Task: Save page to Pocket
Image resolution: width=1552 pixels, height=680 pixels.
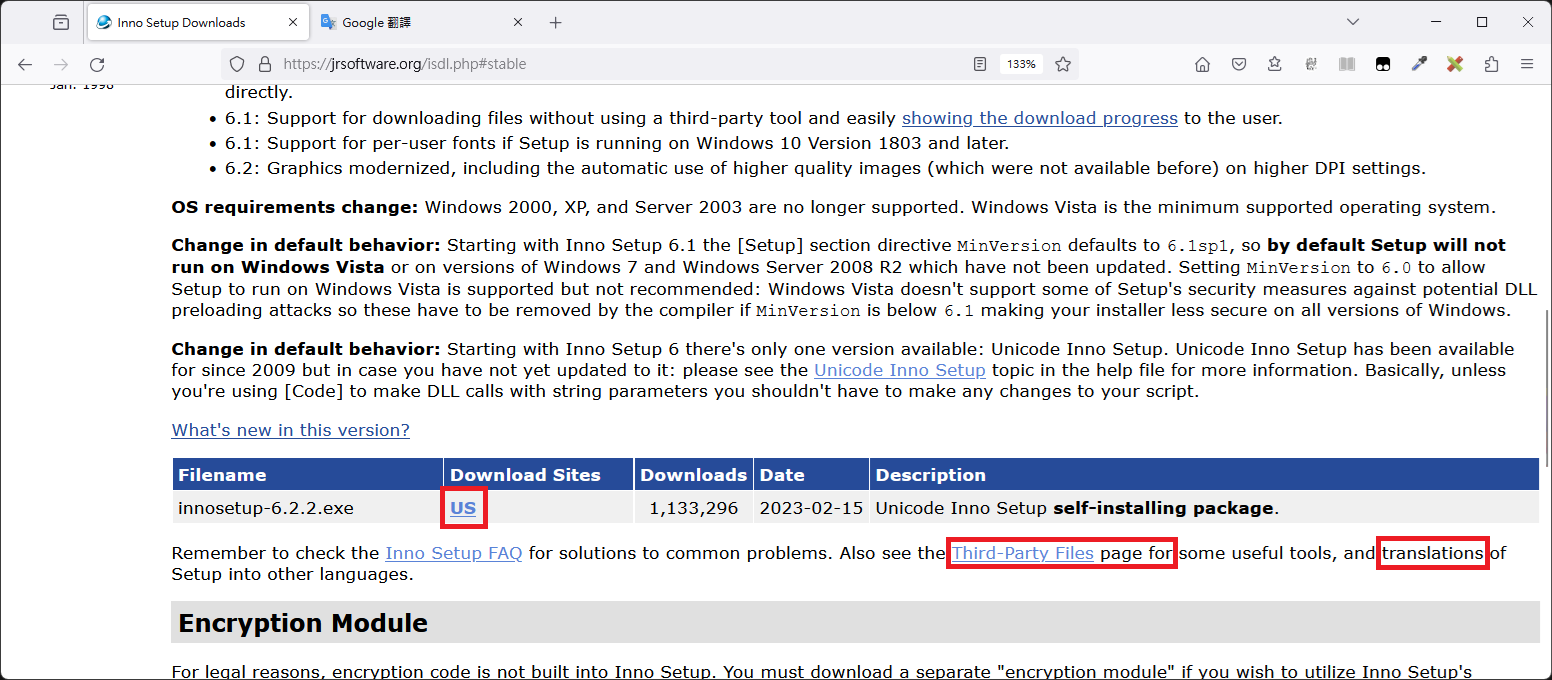Action: pyautogui.click(x=1239, y=64)
